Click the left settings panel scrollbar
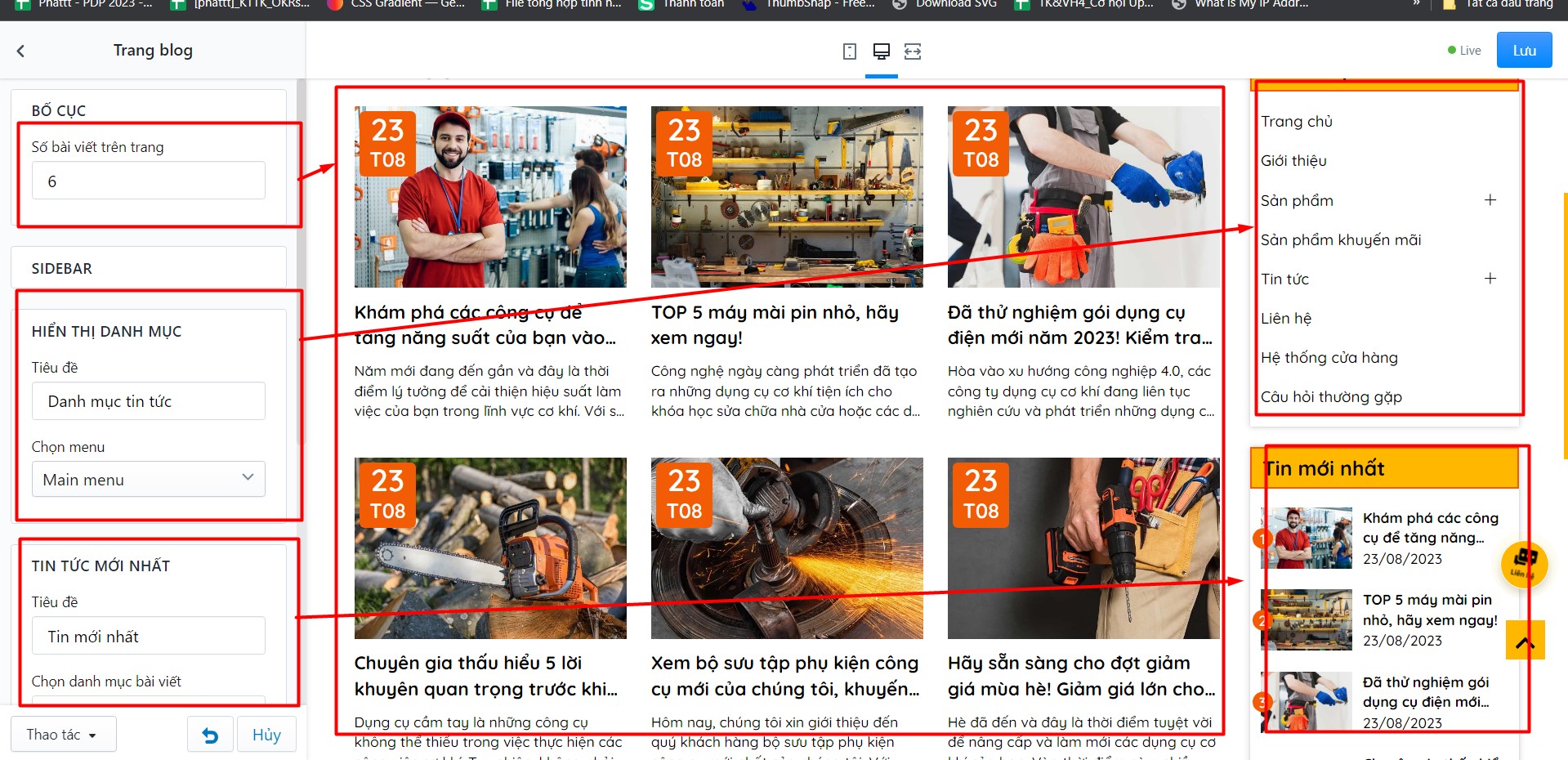Screen dimensions: 1568x760 coord(301,262)
